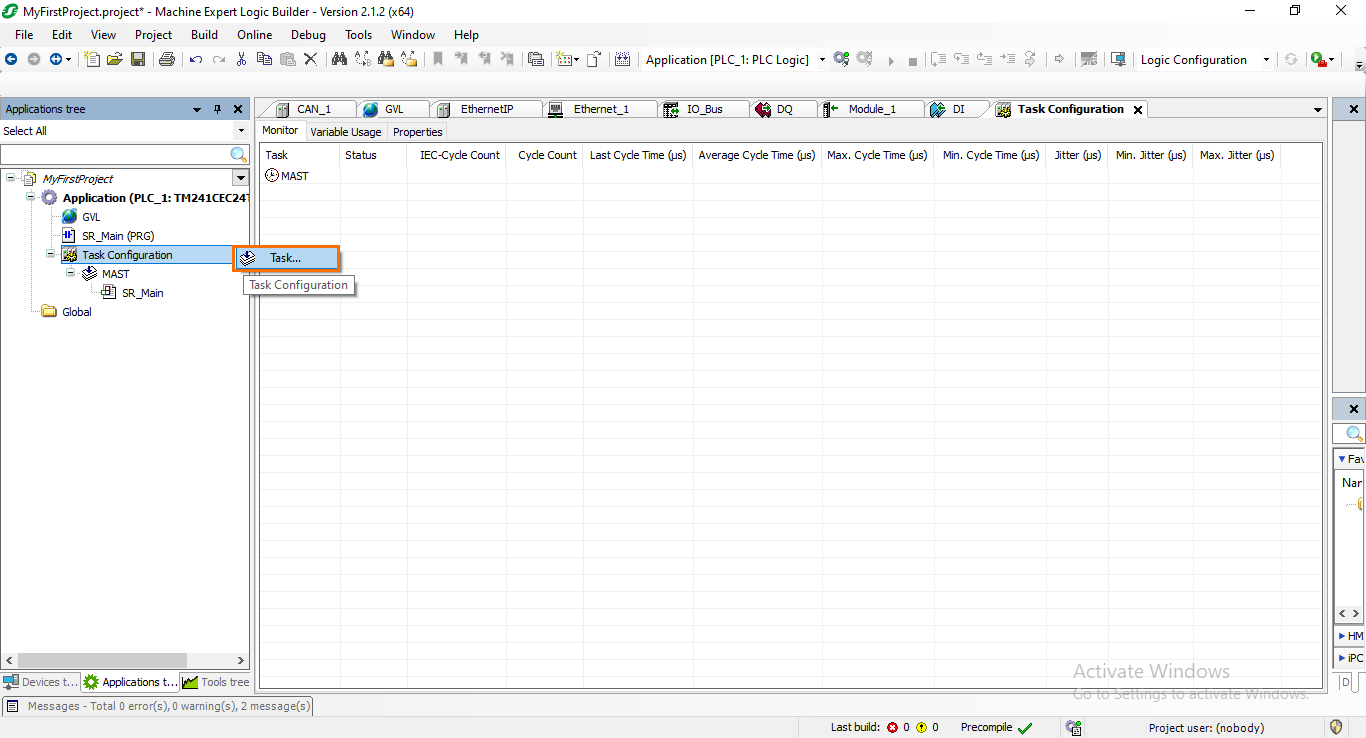The height and width of the screenshot is (738, 1366).
Task: Switch to the DQ editor tab
Action: tap(785, 109)
